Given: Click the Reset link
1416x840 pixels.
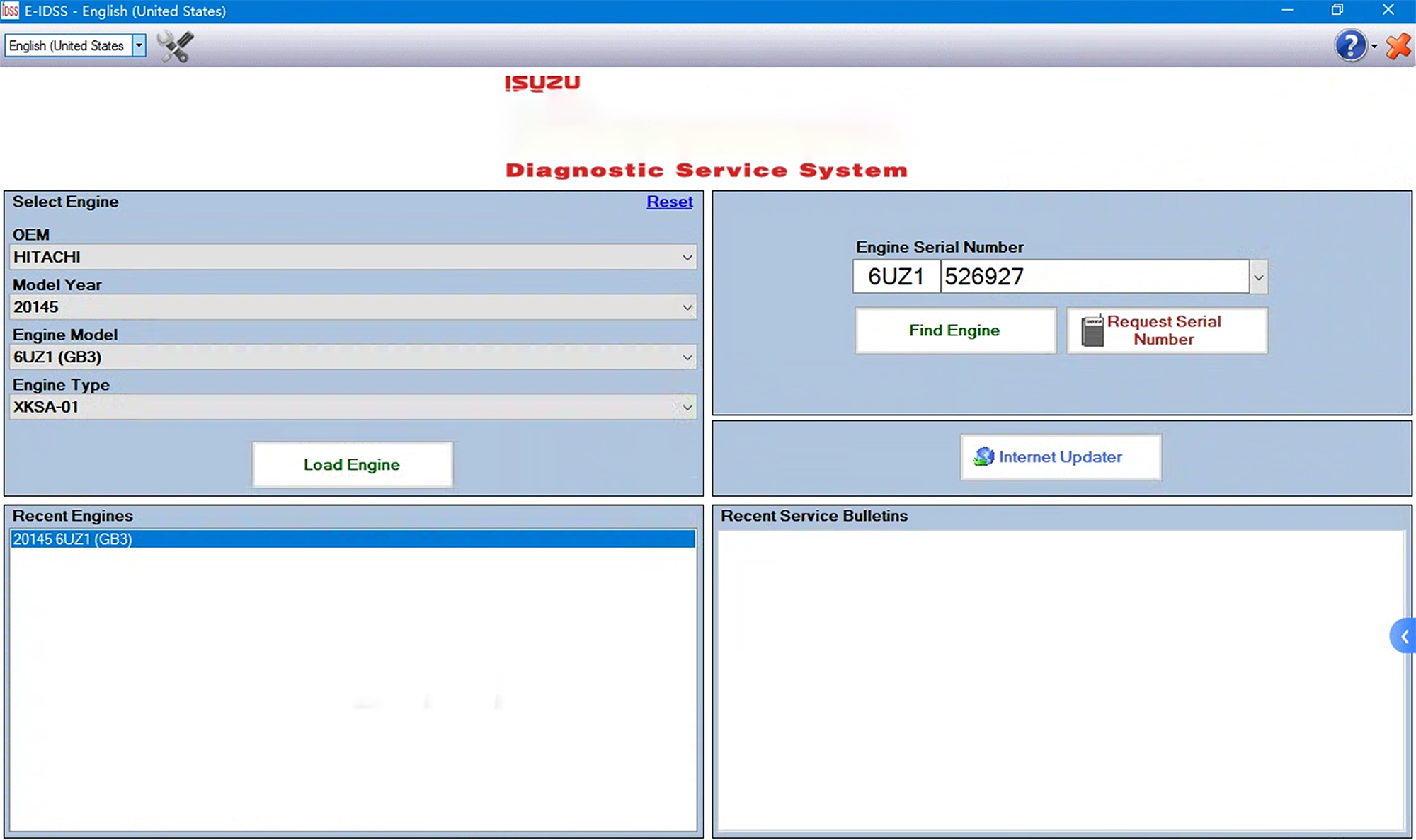Looking at the screenshot, I should pos(669,202).
